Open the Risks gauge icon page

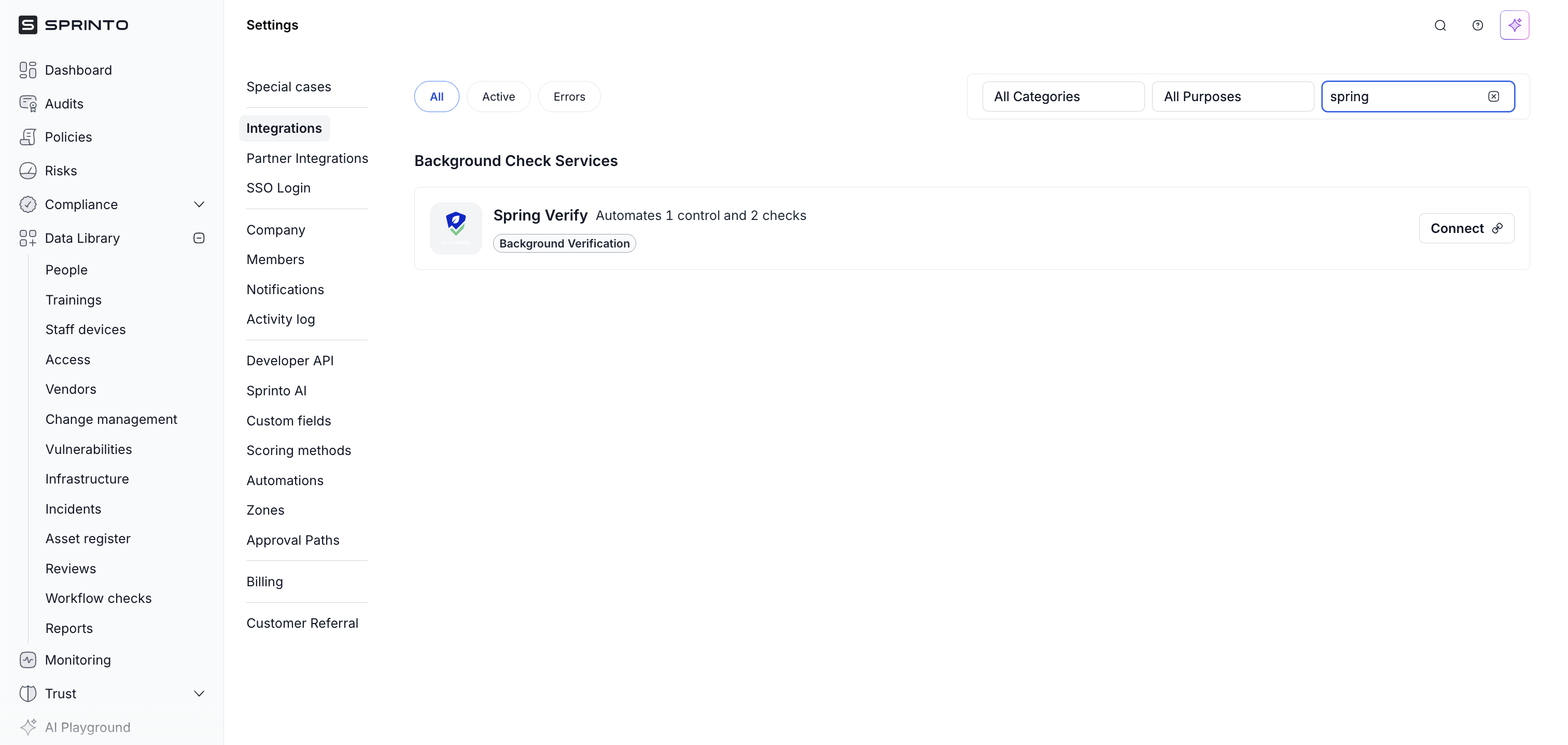click(x=28, y=171)
